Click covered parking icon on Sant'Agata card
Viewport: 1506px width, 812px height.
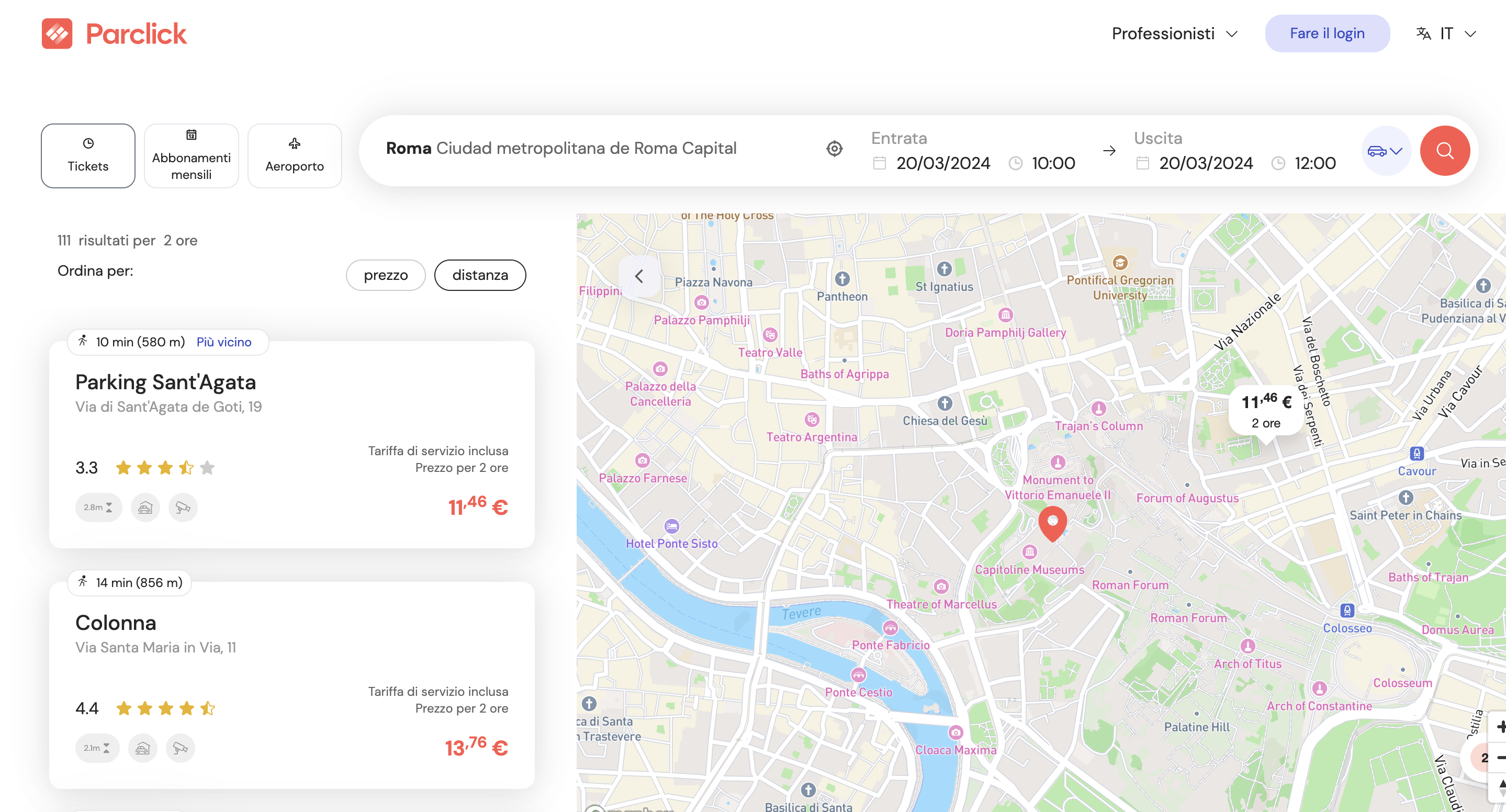point(145,507)
